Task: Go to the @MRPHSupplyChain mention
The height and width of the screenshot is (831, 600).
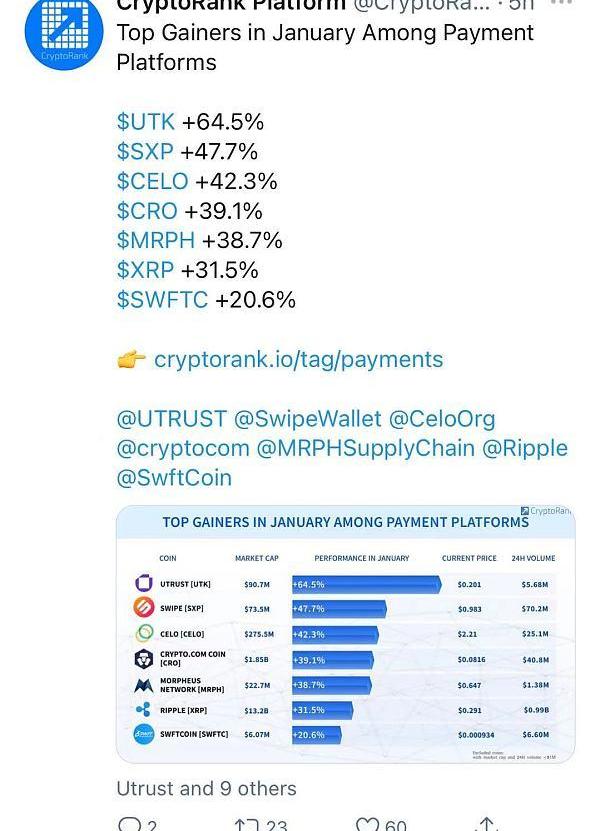Action: 365,448
